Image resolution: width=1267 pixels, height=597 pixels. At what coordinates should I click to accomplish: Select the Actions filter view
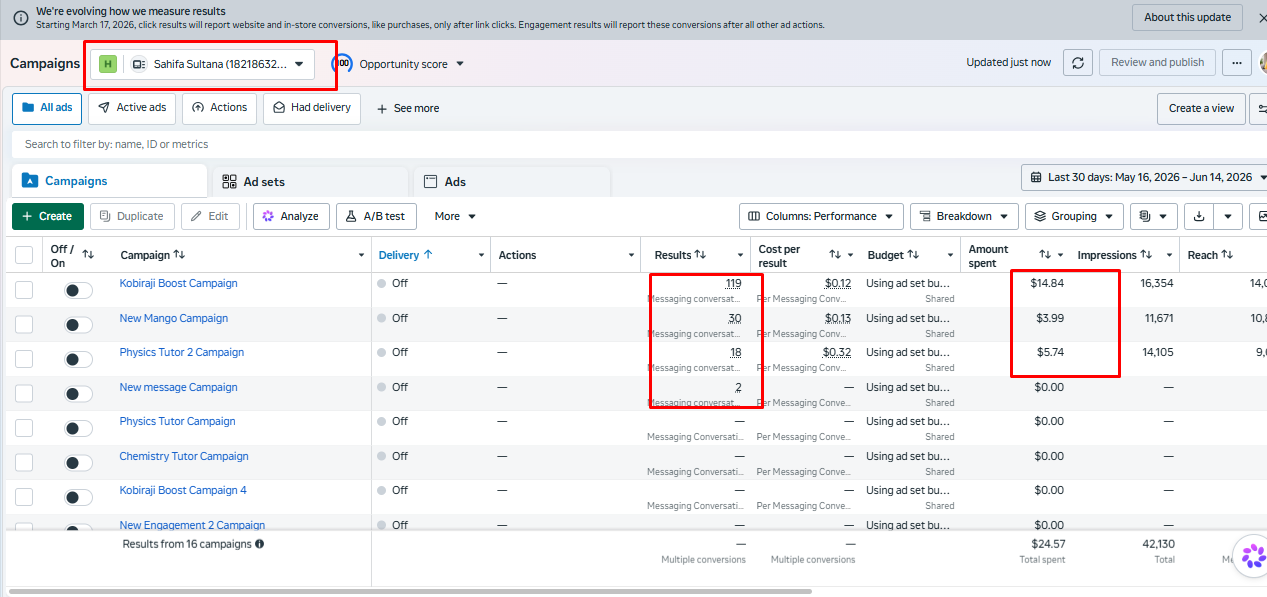click(x=219, y=108)
